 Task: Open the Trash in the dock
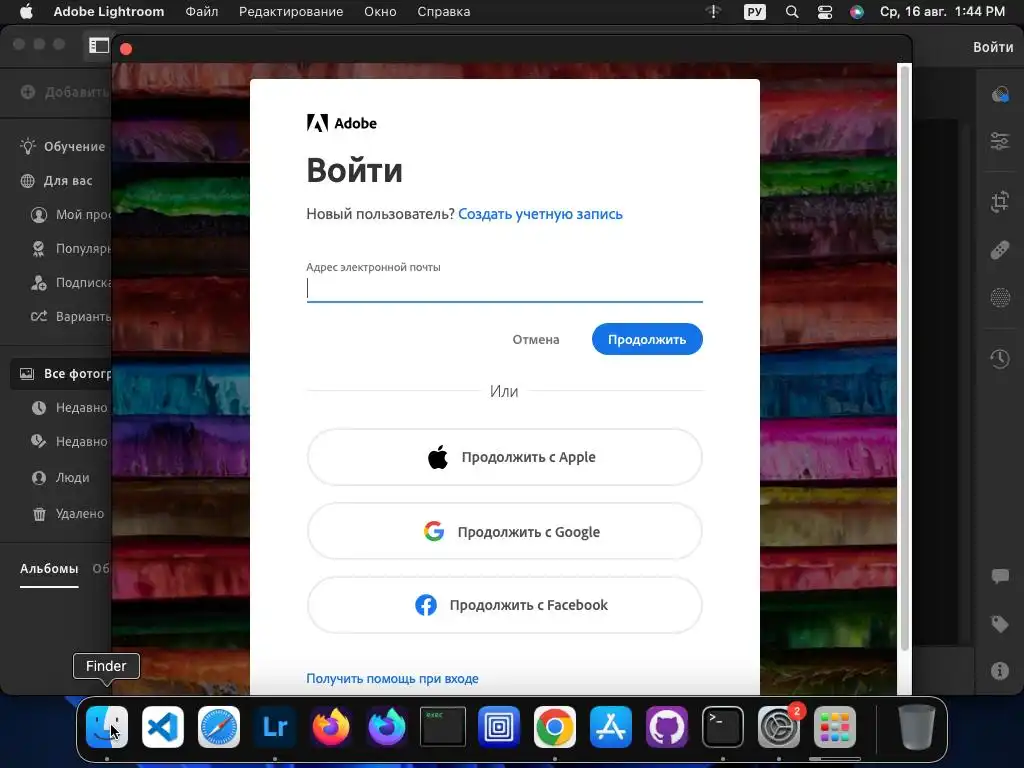click(916, 726)
